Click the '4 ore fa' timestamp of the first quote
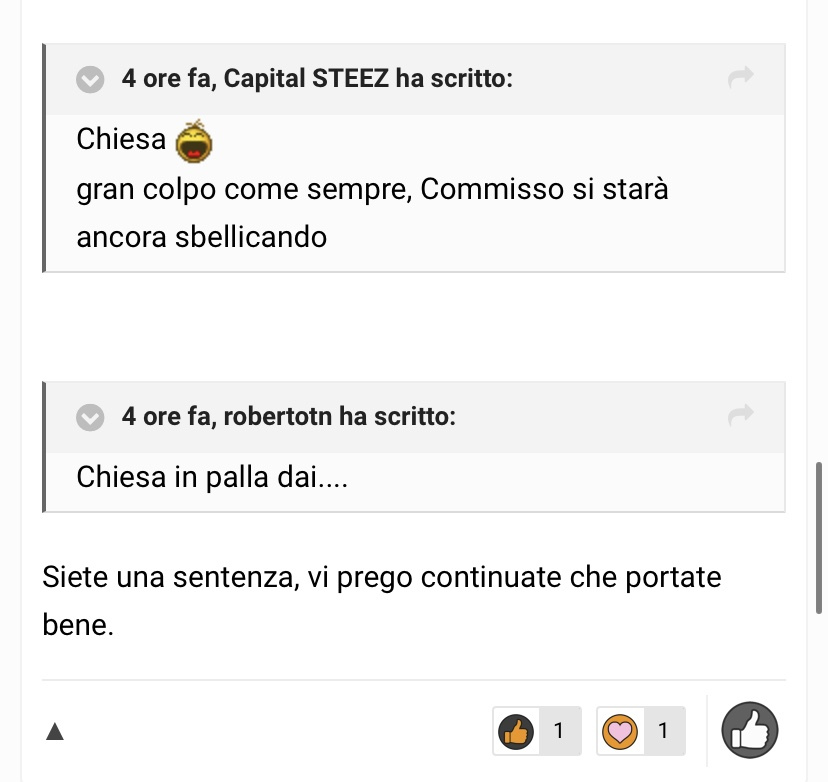The image size is (828, 782). (167, 78)
